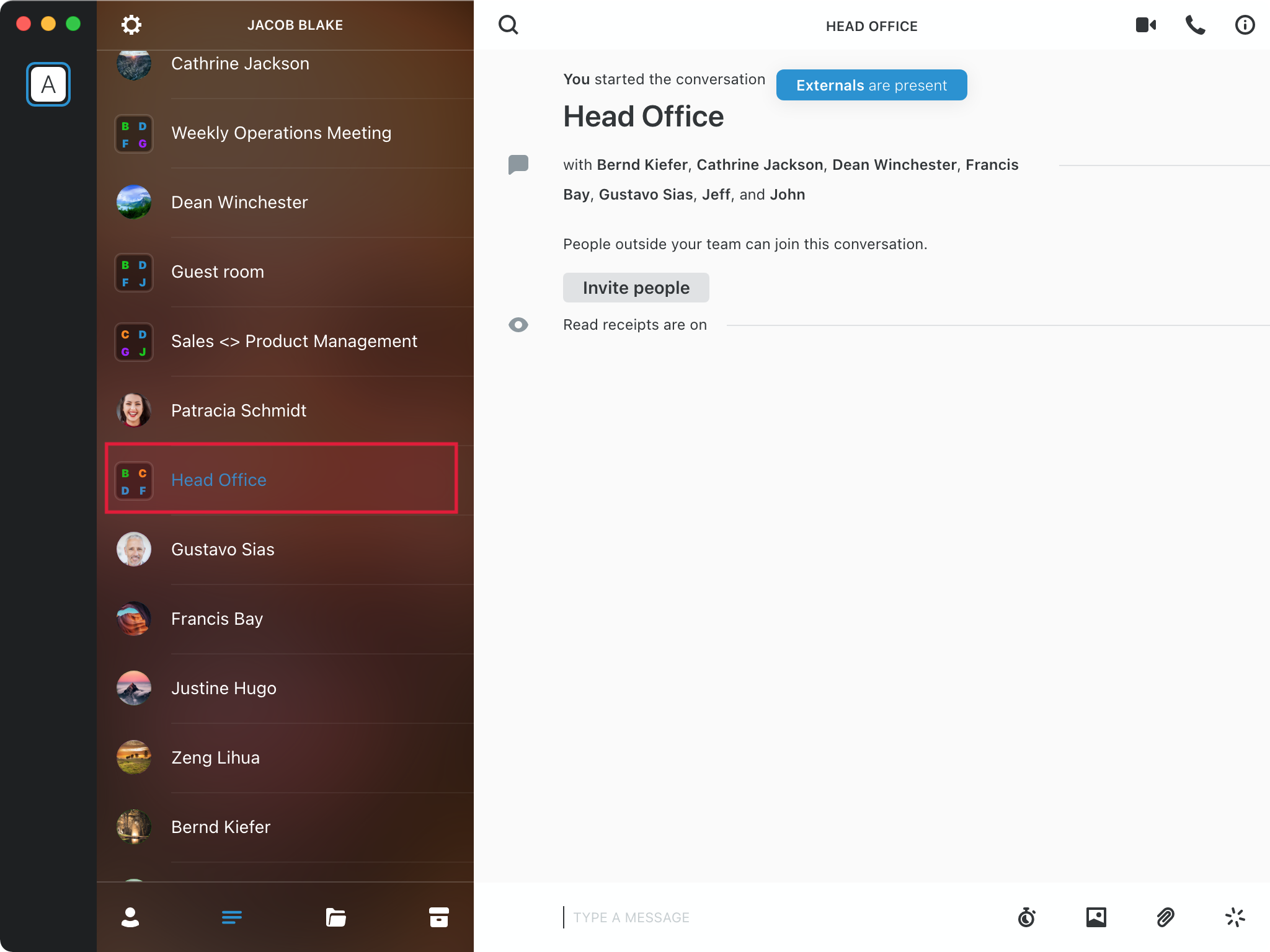Screen dimensions: 1270x952
Task: Click Invite people button
Action: [636, 288]
